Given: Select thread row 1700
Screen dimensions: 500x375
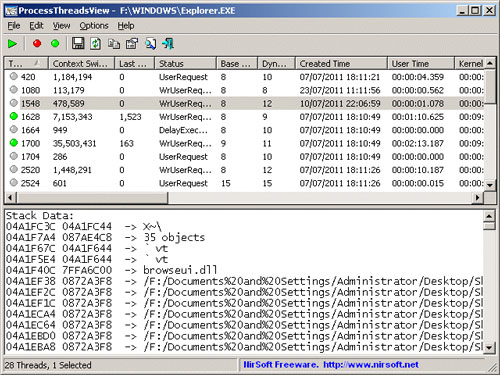Looking at the screenshot, I should coord(244,143).
